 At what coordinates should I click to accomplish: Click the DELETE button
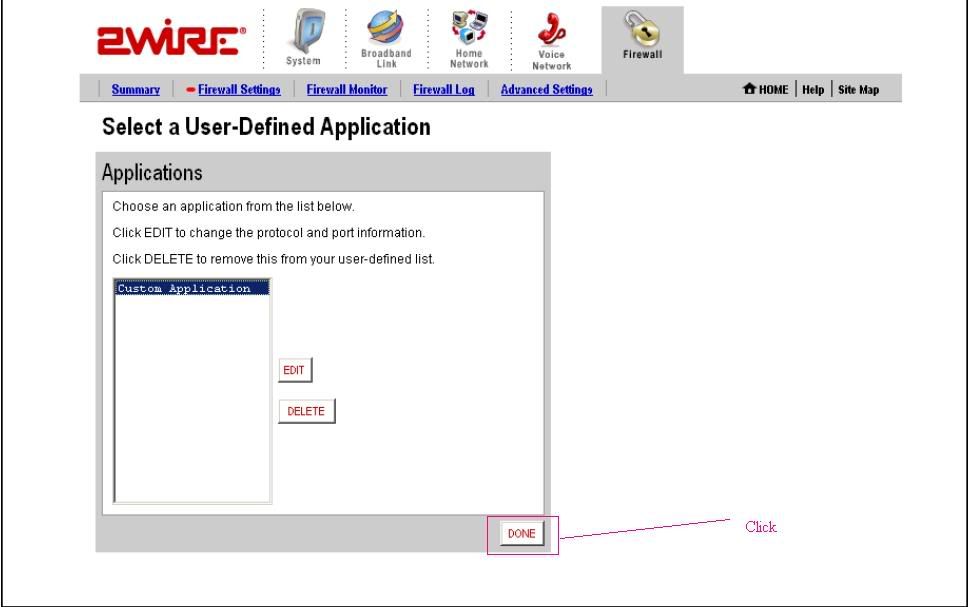(x=306, y=411)
